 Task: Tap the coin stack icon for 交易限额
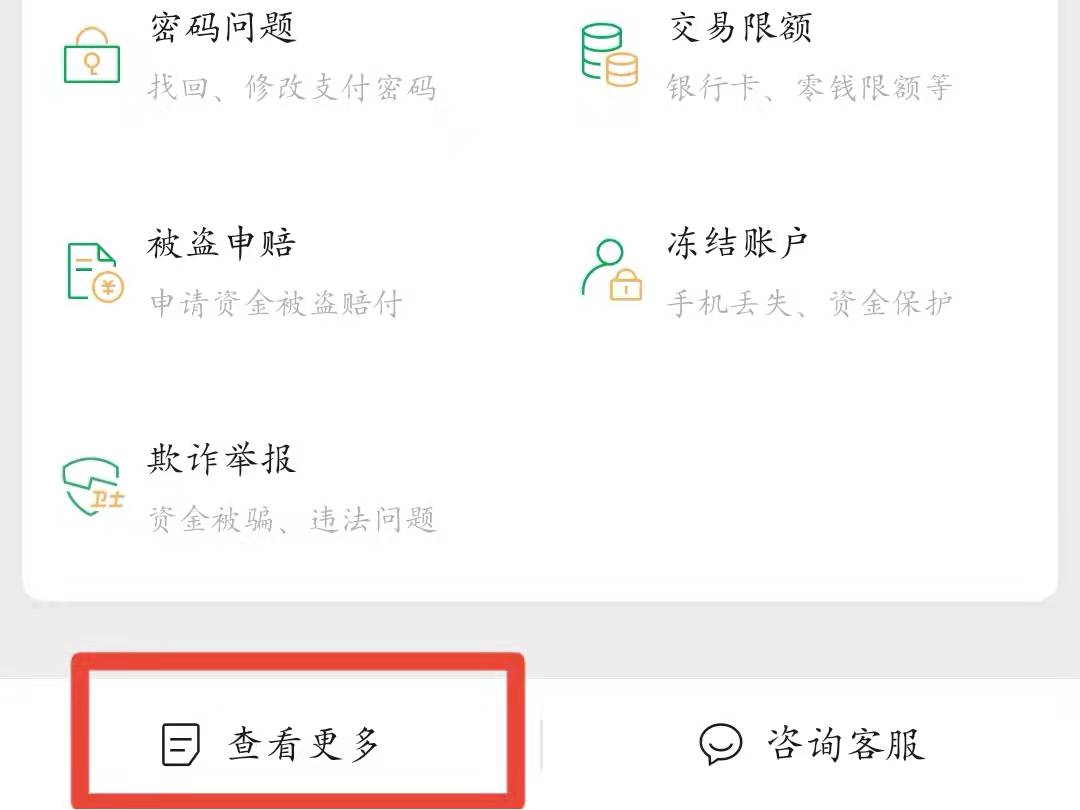[x=610, y=55]
